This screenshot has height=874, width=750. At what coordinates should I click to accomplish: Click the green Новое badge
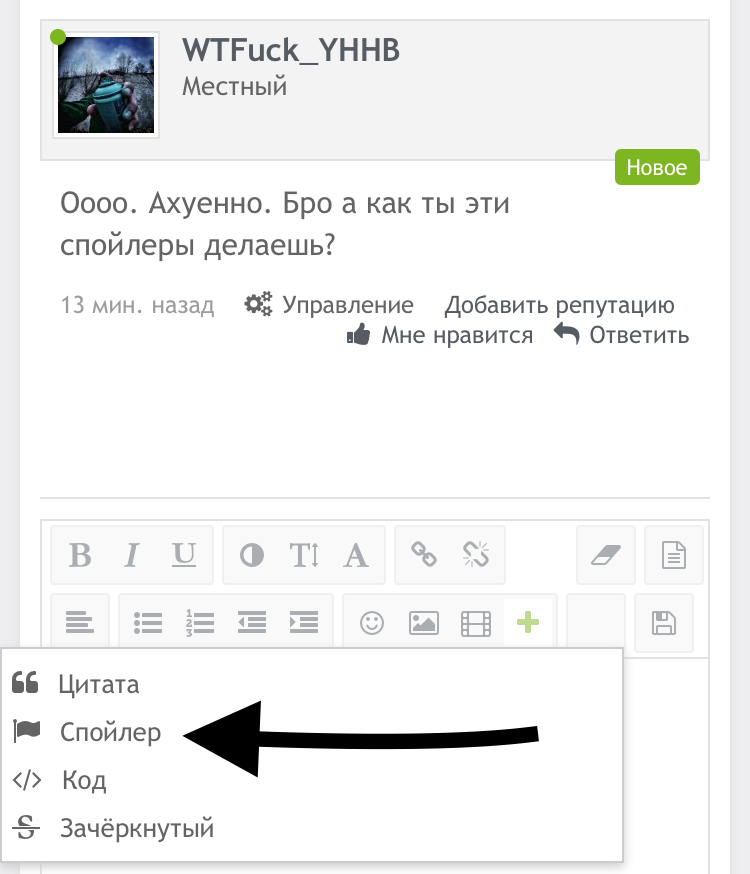[x=657, y=167]
